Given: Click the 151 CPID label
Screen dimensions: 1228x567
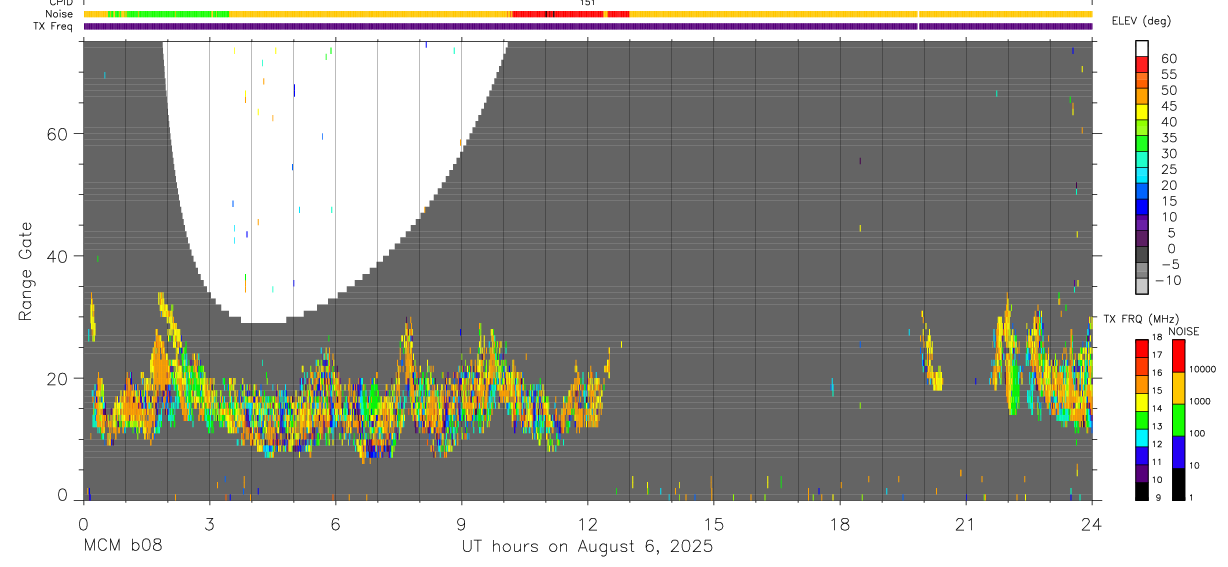Looking at the screenshot, I should pyautogui.click(x=588, y=3).
